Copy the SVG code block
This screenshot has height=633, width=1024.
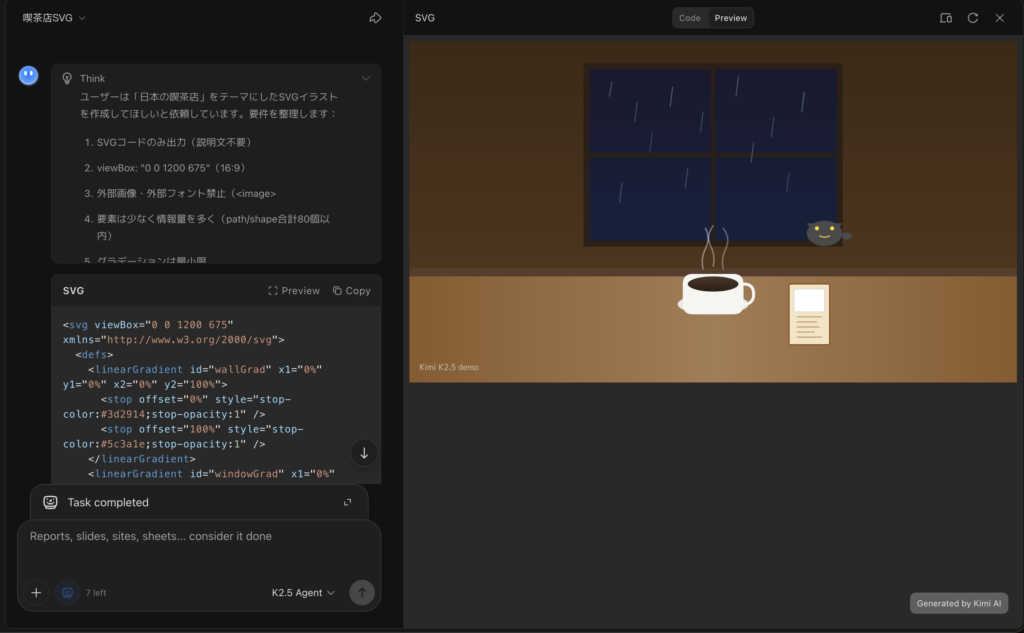coord(351,291)
